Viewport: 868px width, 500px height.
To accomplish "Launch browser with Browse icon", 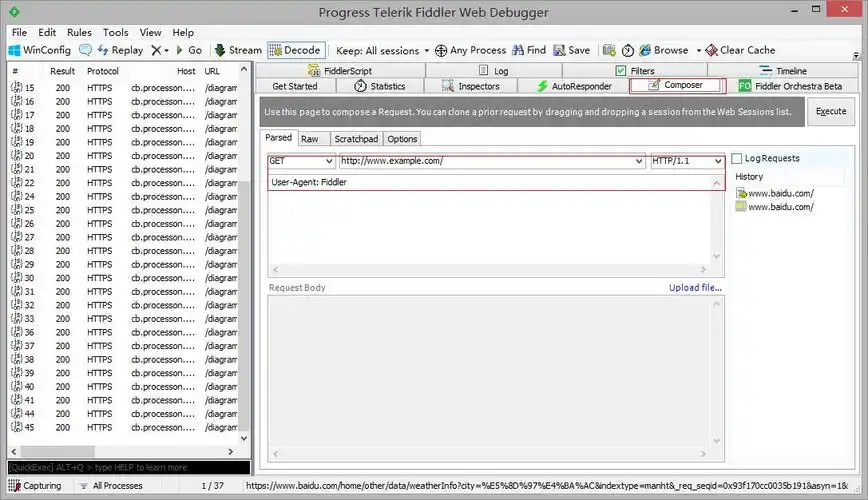I will [664, 50].
